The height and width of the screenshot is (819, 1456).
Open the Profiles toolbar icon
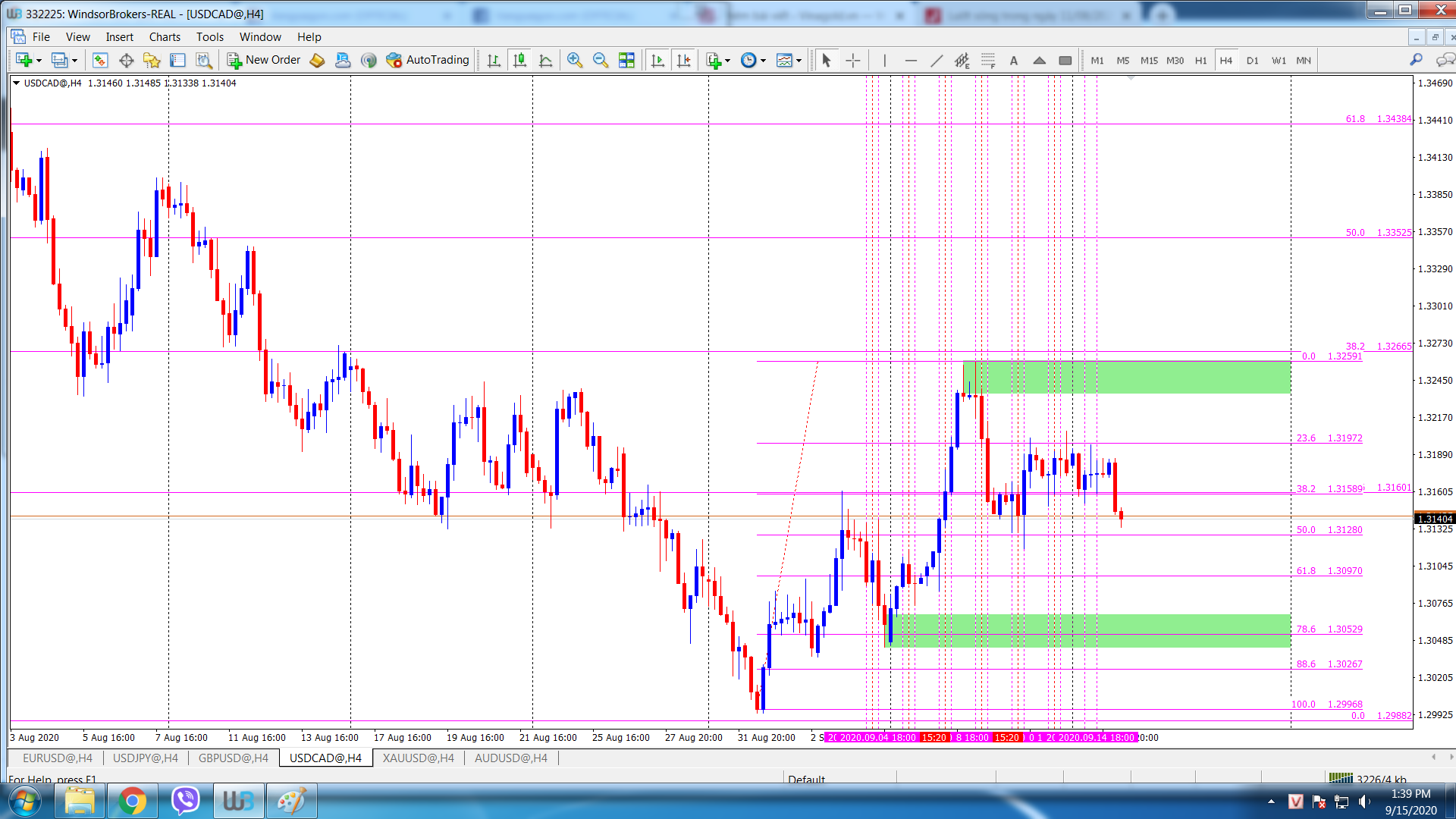59,60
